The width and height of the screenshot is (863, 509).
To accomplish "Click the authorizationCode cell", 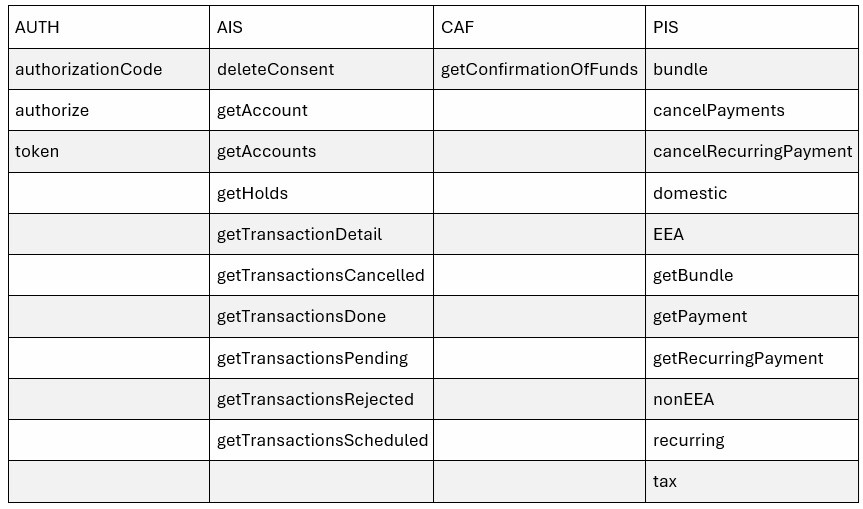I will 109,69.
